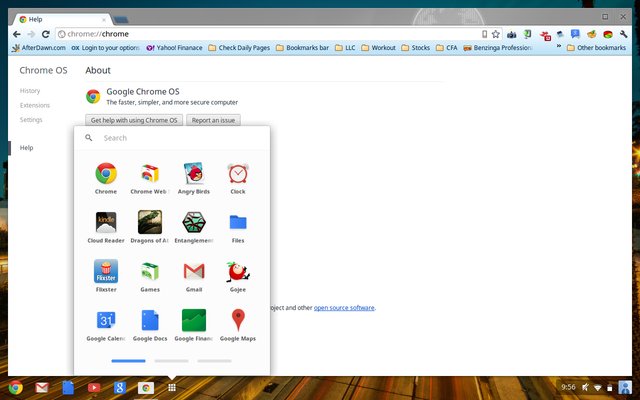Open Gmail in app launcher
This screenshot has height=400, width=640.
[x=194, y=276]
